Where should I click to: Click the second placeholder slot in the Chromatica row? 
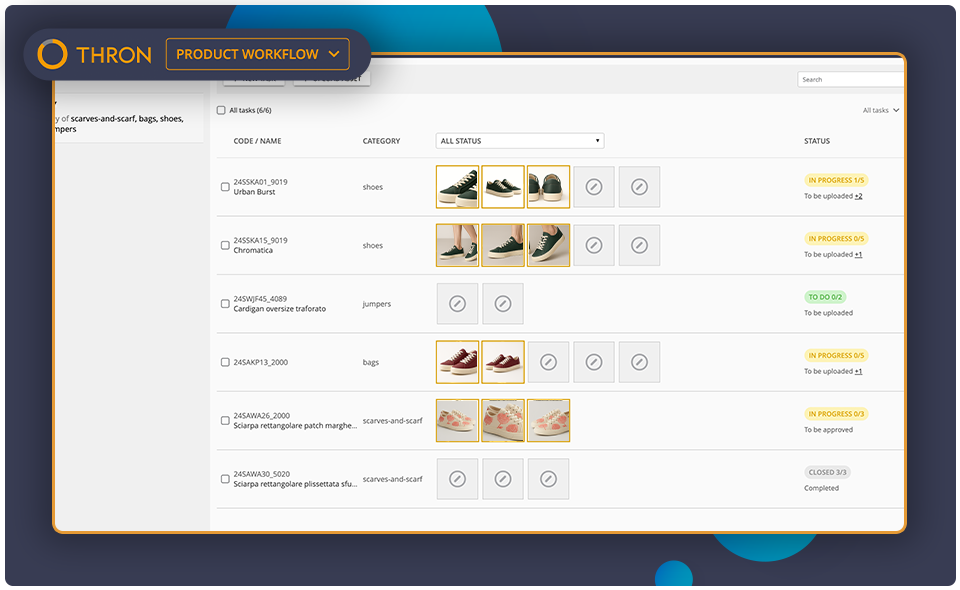tap(639, 245)
